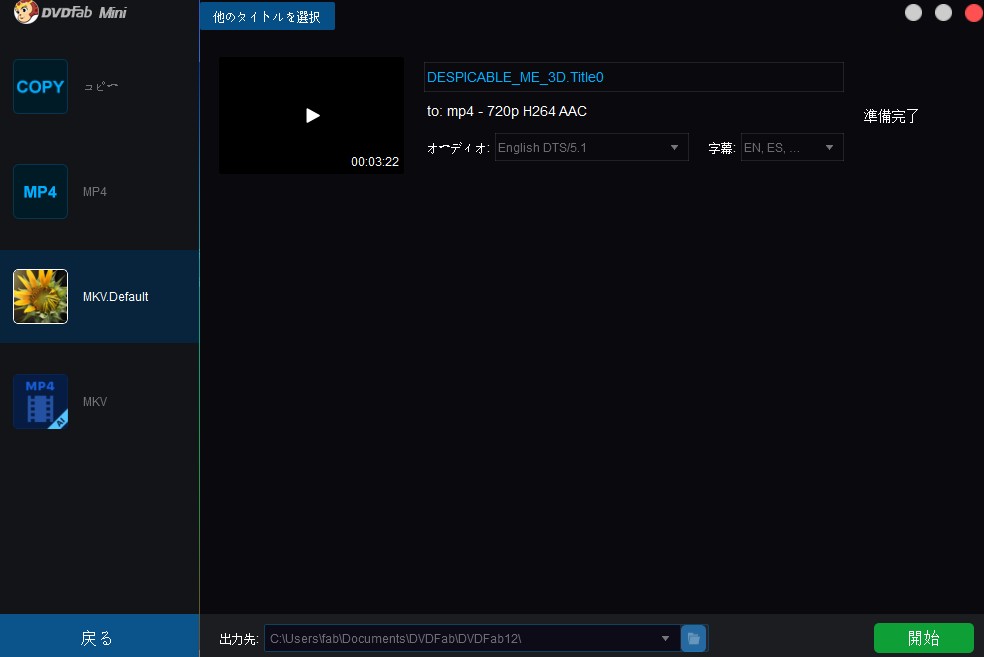Click the first gray window button

[913, 13]
